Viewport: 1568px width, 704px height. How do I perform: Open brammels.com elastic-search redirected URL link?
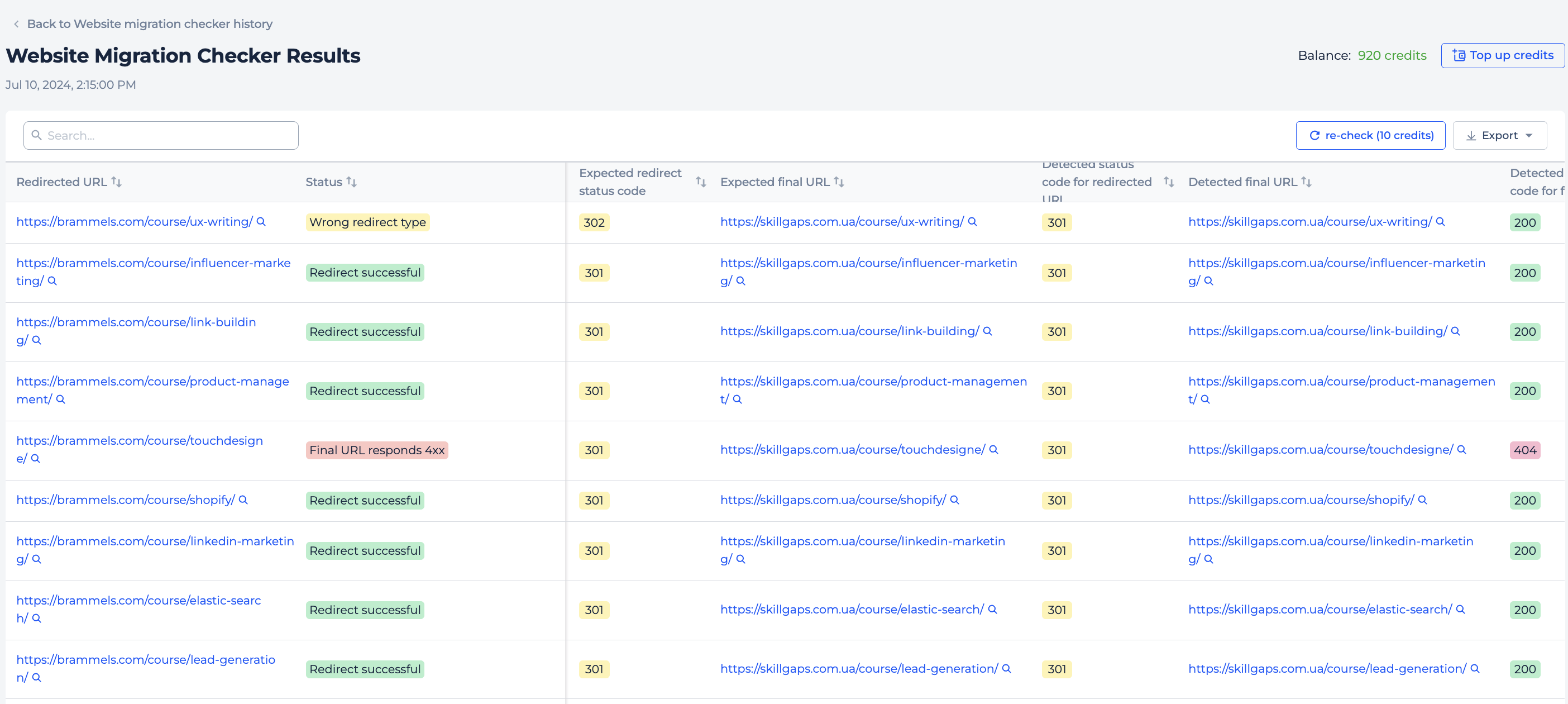pos(139,609)
